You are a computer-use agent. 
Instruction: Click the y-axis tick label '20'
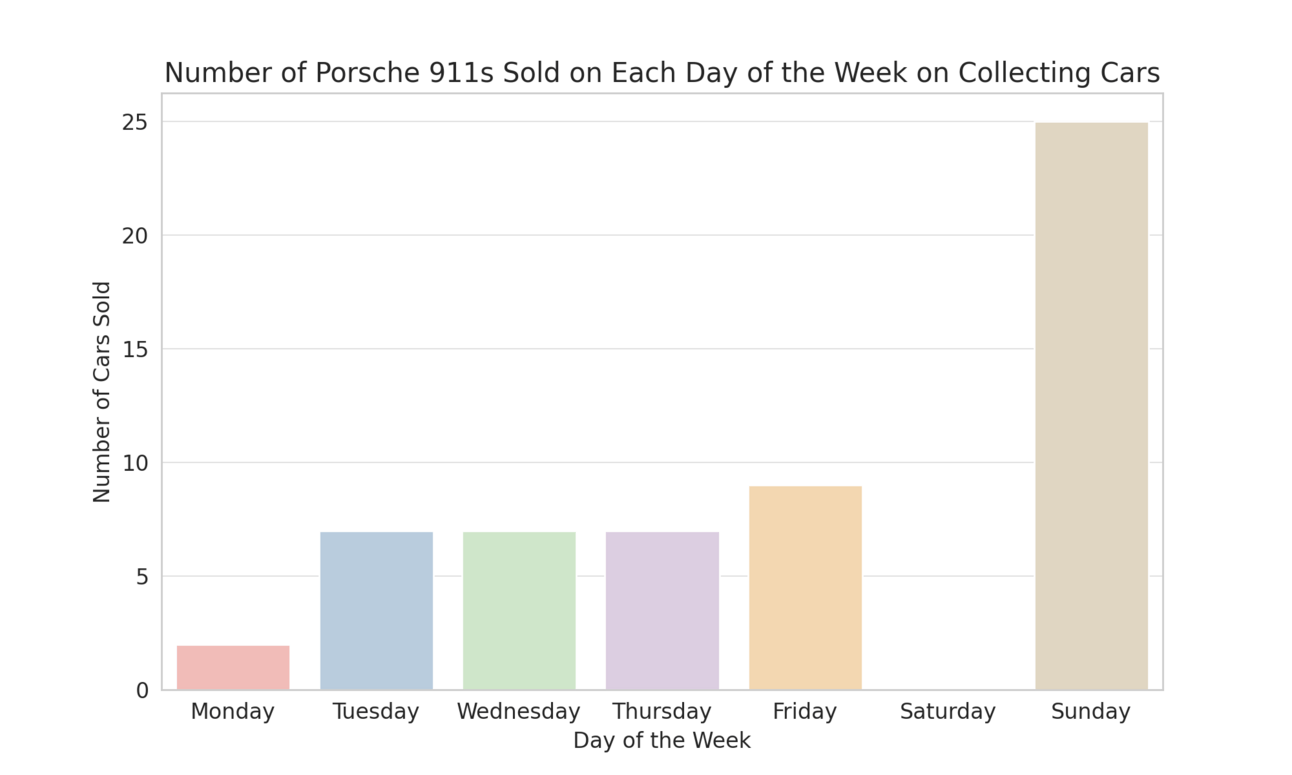pyautogui.click(x=135, y=236)
